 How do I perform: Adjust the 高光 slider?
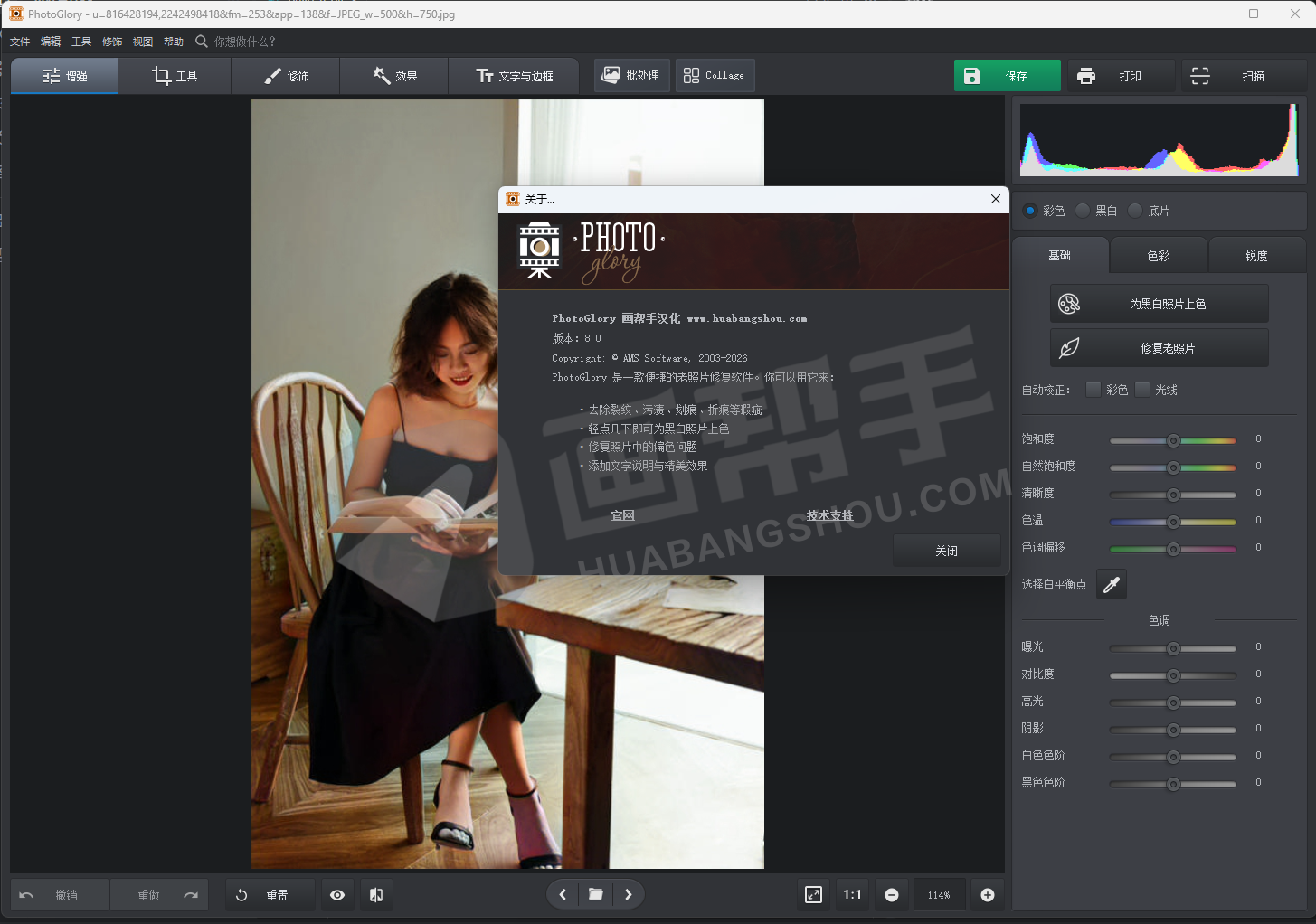click(1173, 702)
